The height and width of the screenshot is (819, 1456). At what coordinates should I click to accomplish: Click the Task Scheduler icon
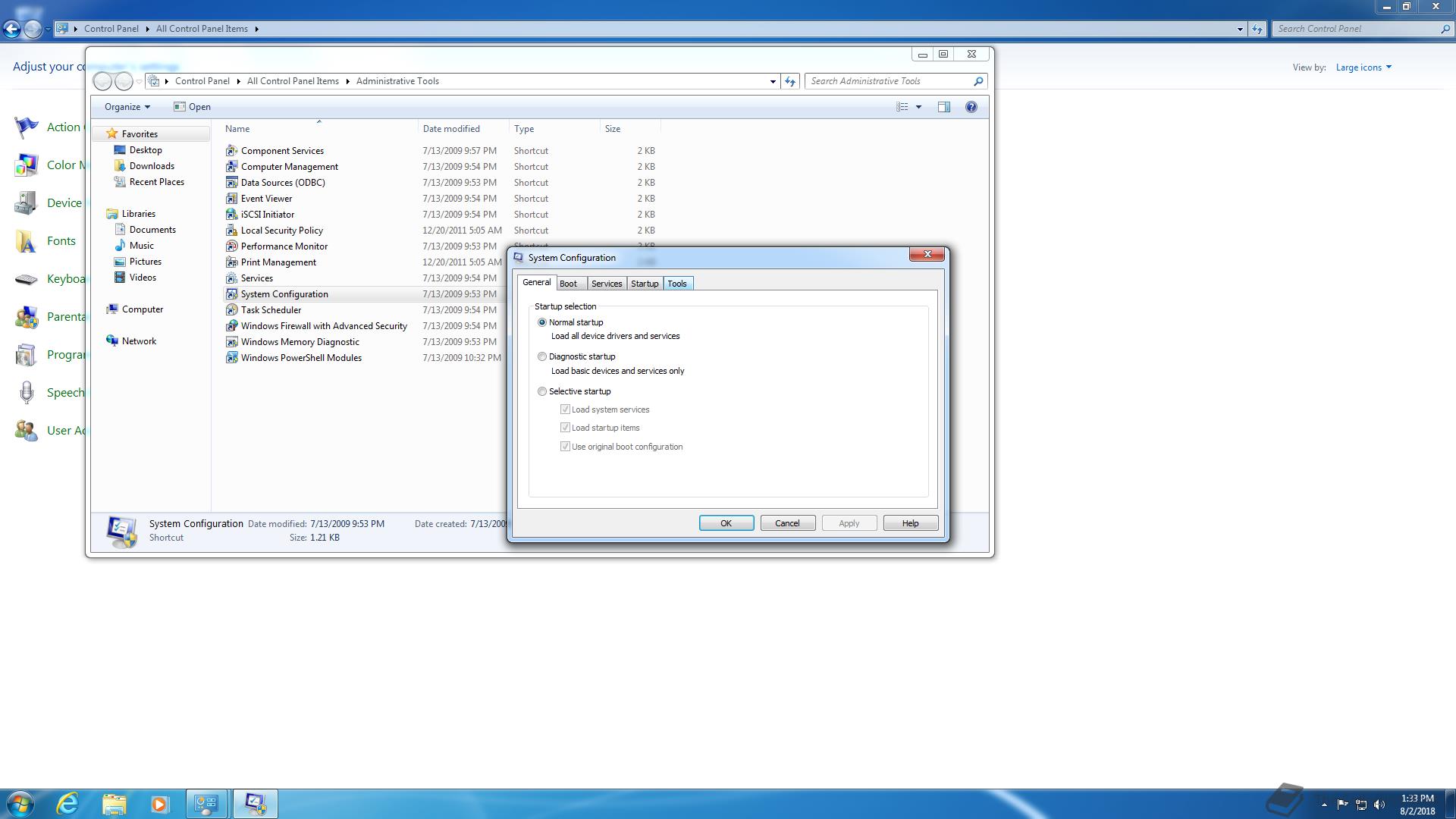tap(231, 310)
